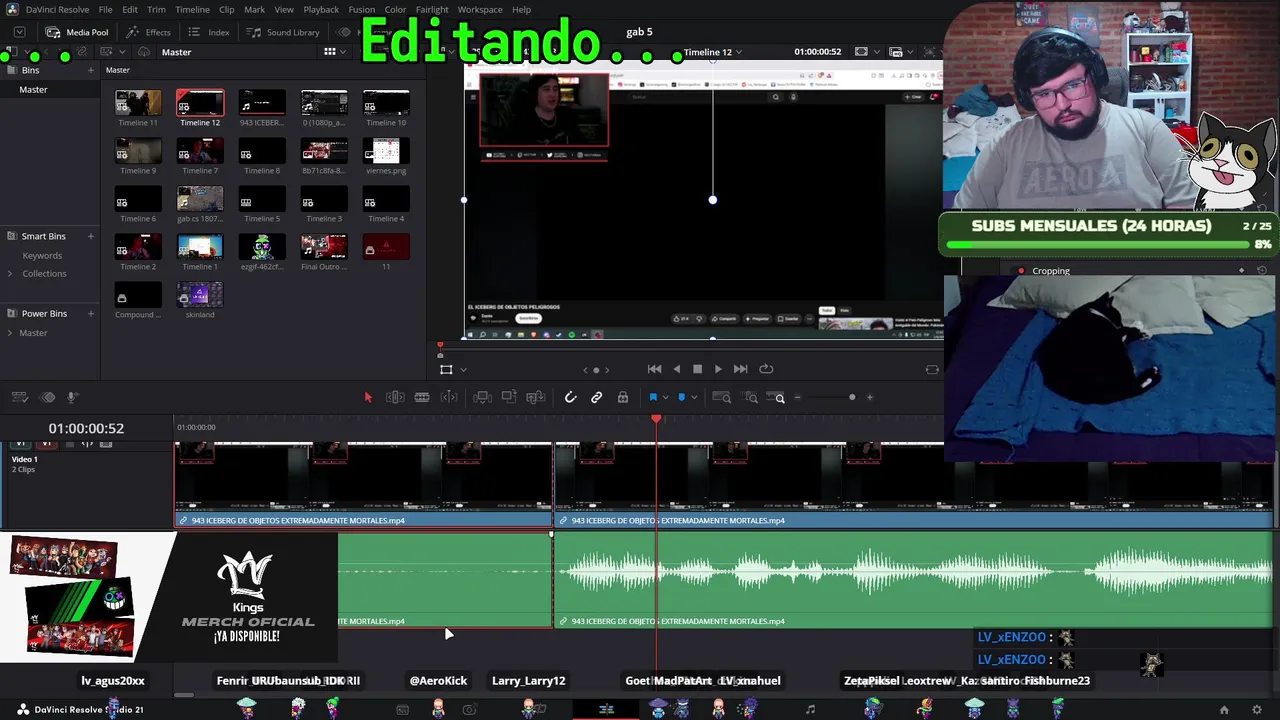1280x720 pixels.
Task: Toggle the Media Pool panel
Action: pos(76,32)
